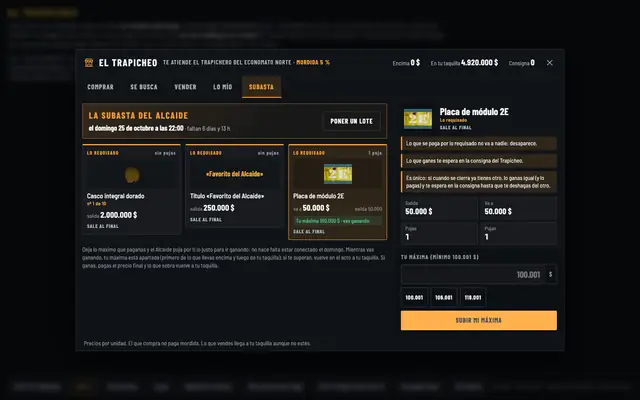Click the El Trapicheo shop icon
Screen dimensions: 640x400
(89, 63)
